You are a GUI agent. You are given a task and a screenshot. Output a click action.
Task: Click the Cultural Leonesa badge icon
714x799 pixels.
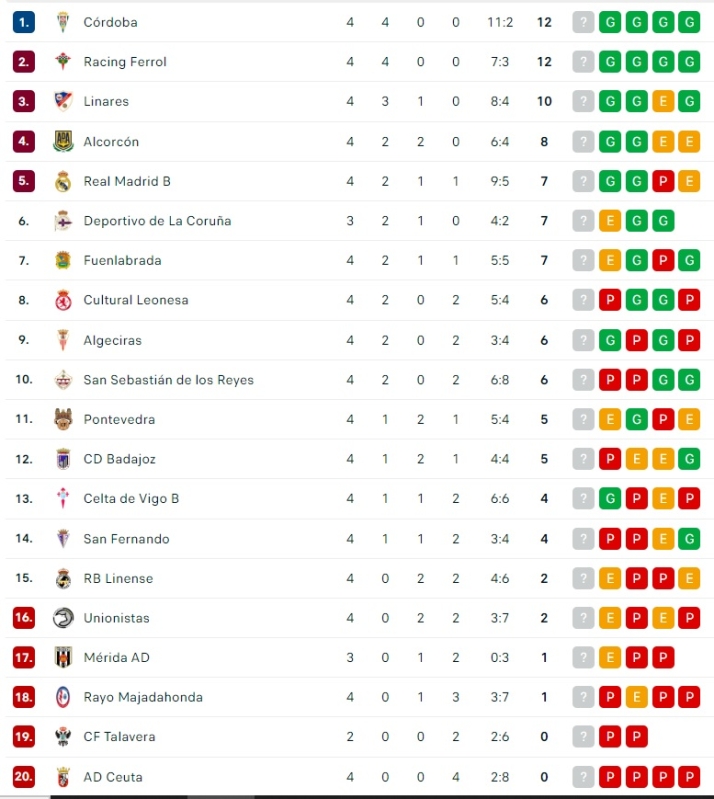click(64, 300)
